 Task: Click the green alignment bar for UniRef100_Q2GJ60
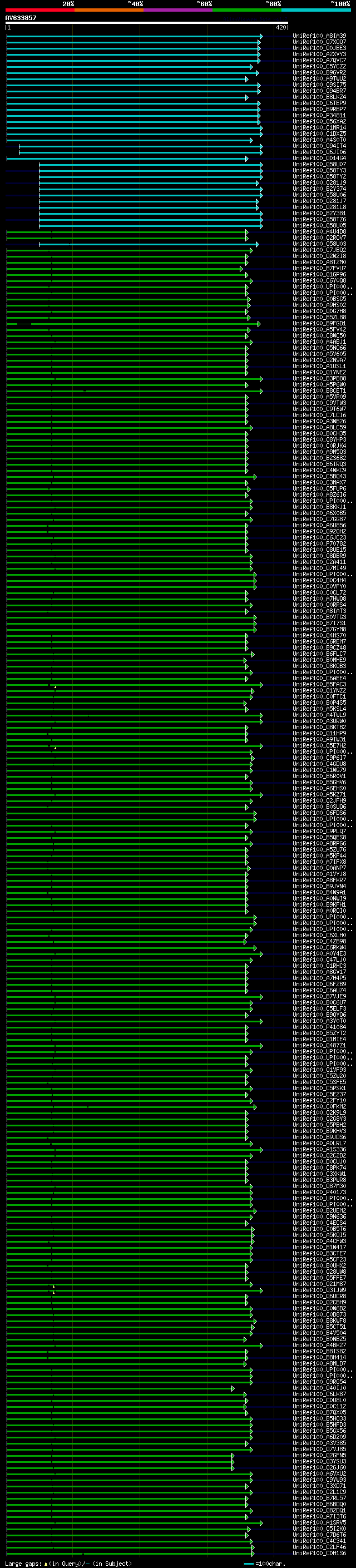point(120,1467)
